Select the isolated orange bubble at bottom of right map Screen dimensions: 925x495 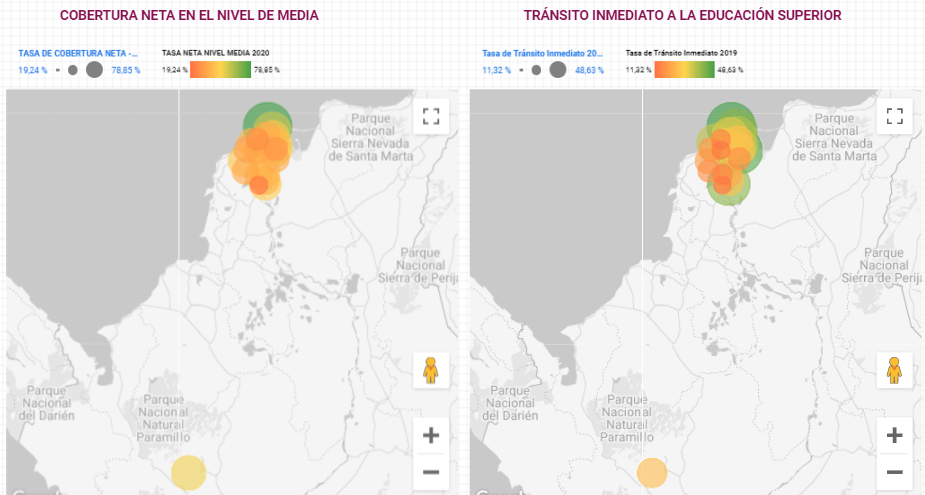[651, 472]
